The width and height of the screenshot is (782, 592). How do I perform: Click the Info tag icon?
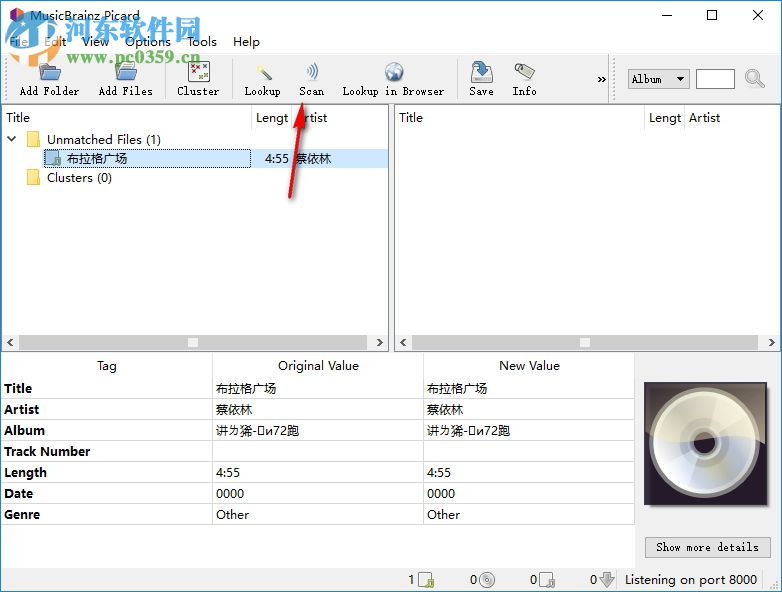point(524,72)
